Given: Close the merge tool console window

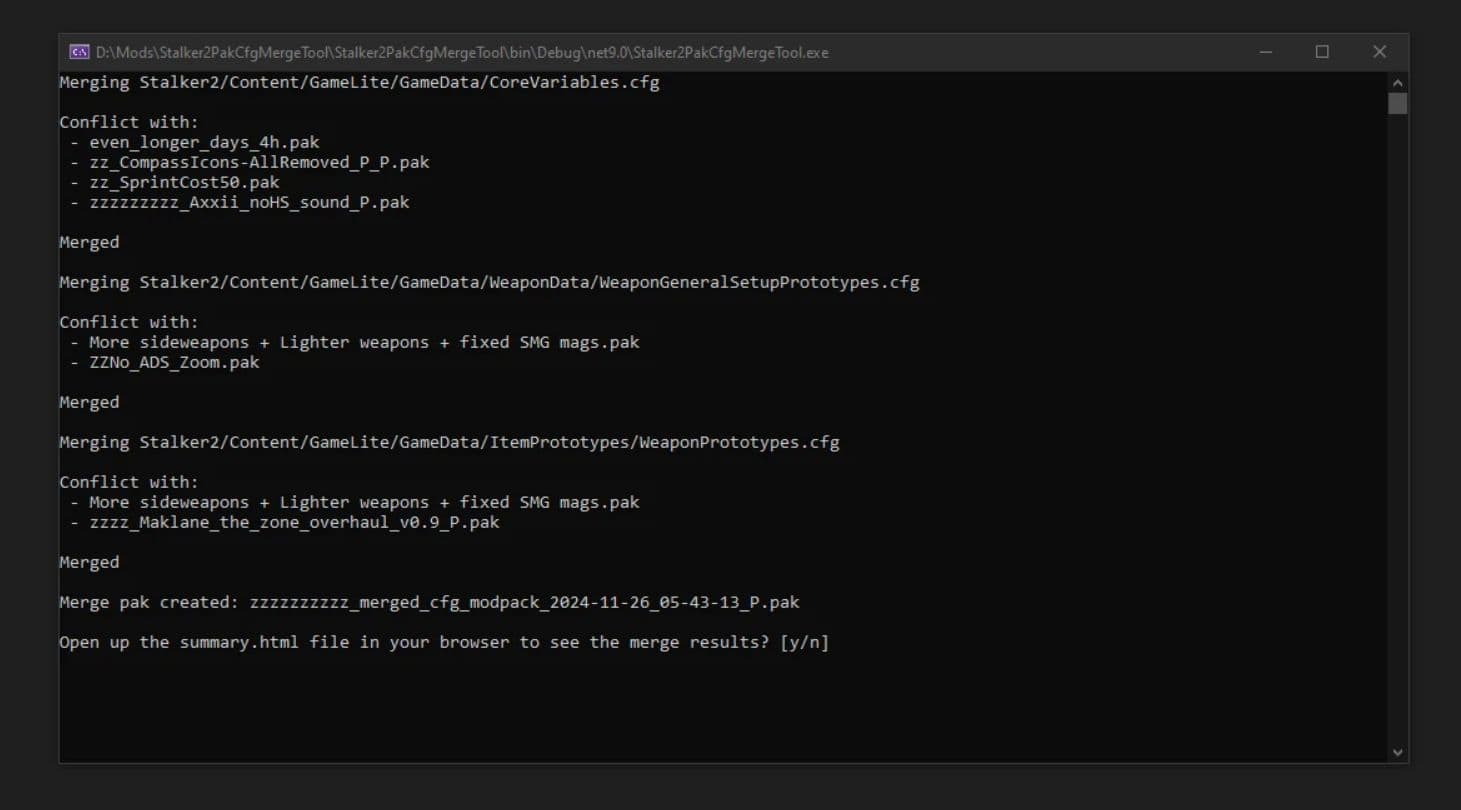Looking at the screenshot, I should point(1380,51).
